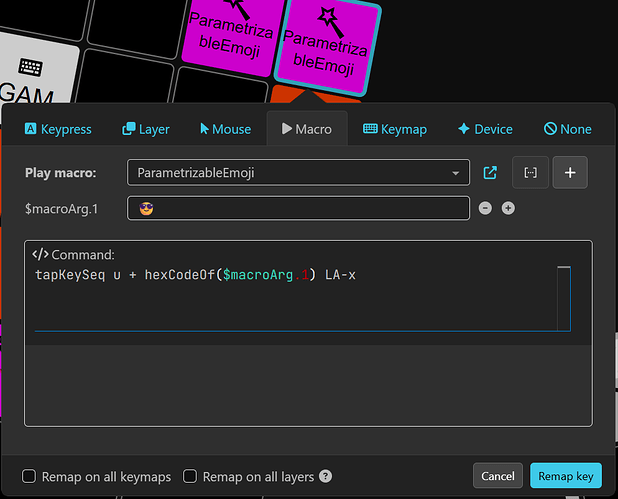The image size is (618, 499).
Task: Click the plus button to add new macro
Action: tap(570, 173)
